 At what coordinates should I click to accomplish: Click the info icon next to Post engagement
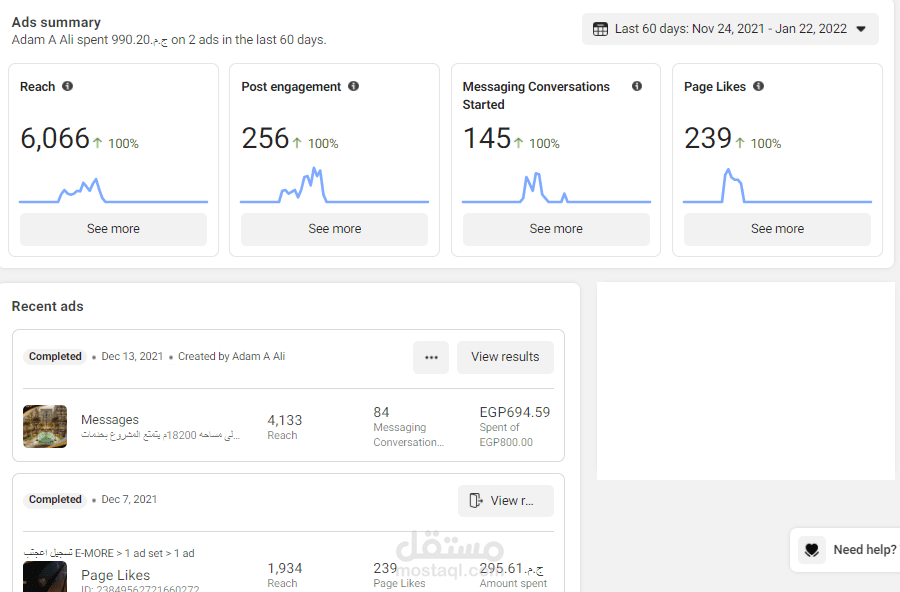(354, 86)
